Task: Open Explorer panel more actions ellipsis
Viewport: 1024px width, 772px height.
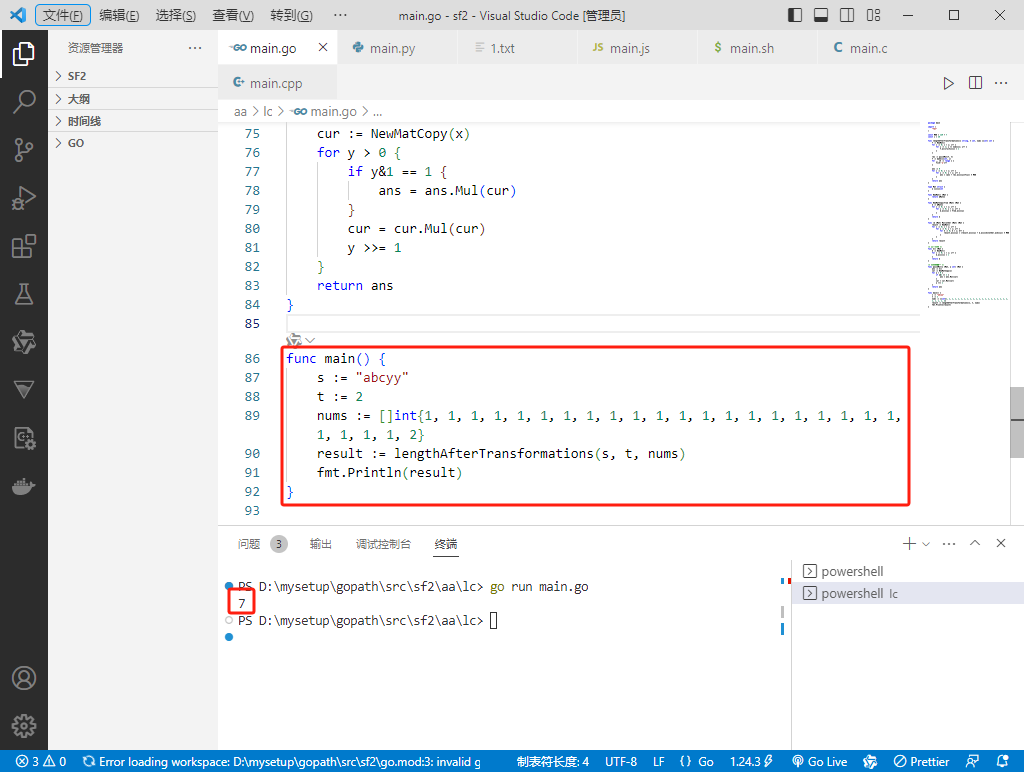Action: [195, 48]
